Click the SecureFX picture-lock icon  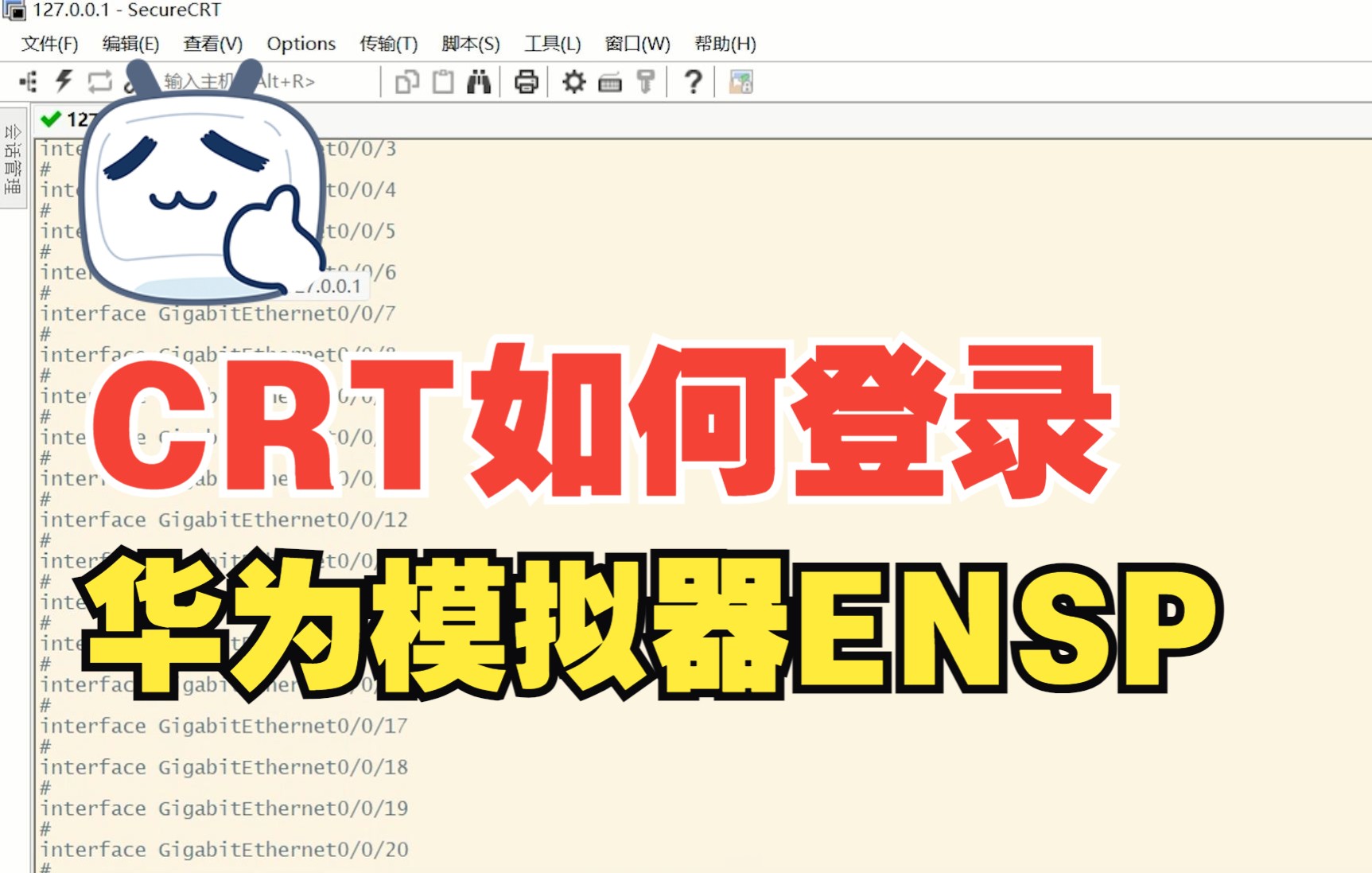(741, 81)
